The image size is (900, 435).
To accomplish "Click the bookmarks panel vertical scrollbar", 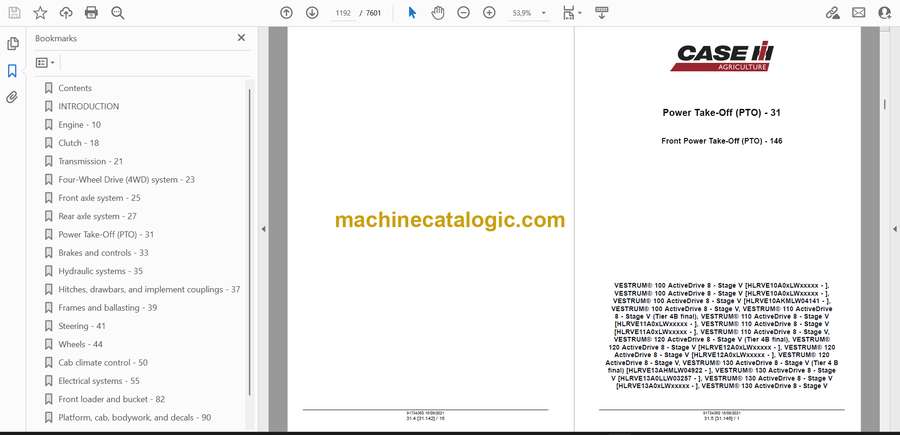I will click(249, 242).
